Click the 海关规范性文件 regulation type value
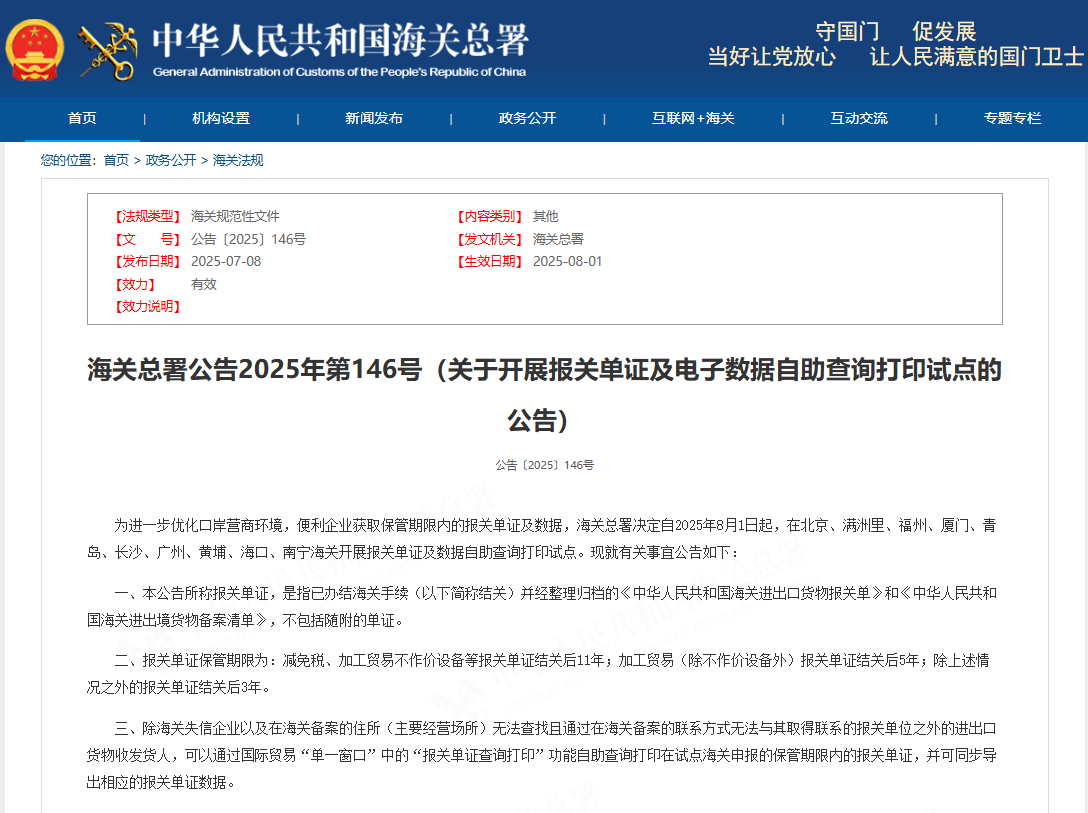This screenshot has height=813, width=1088. tap(235, 216)
